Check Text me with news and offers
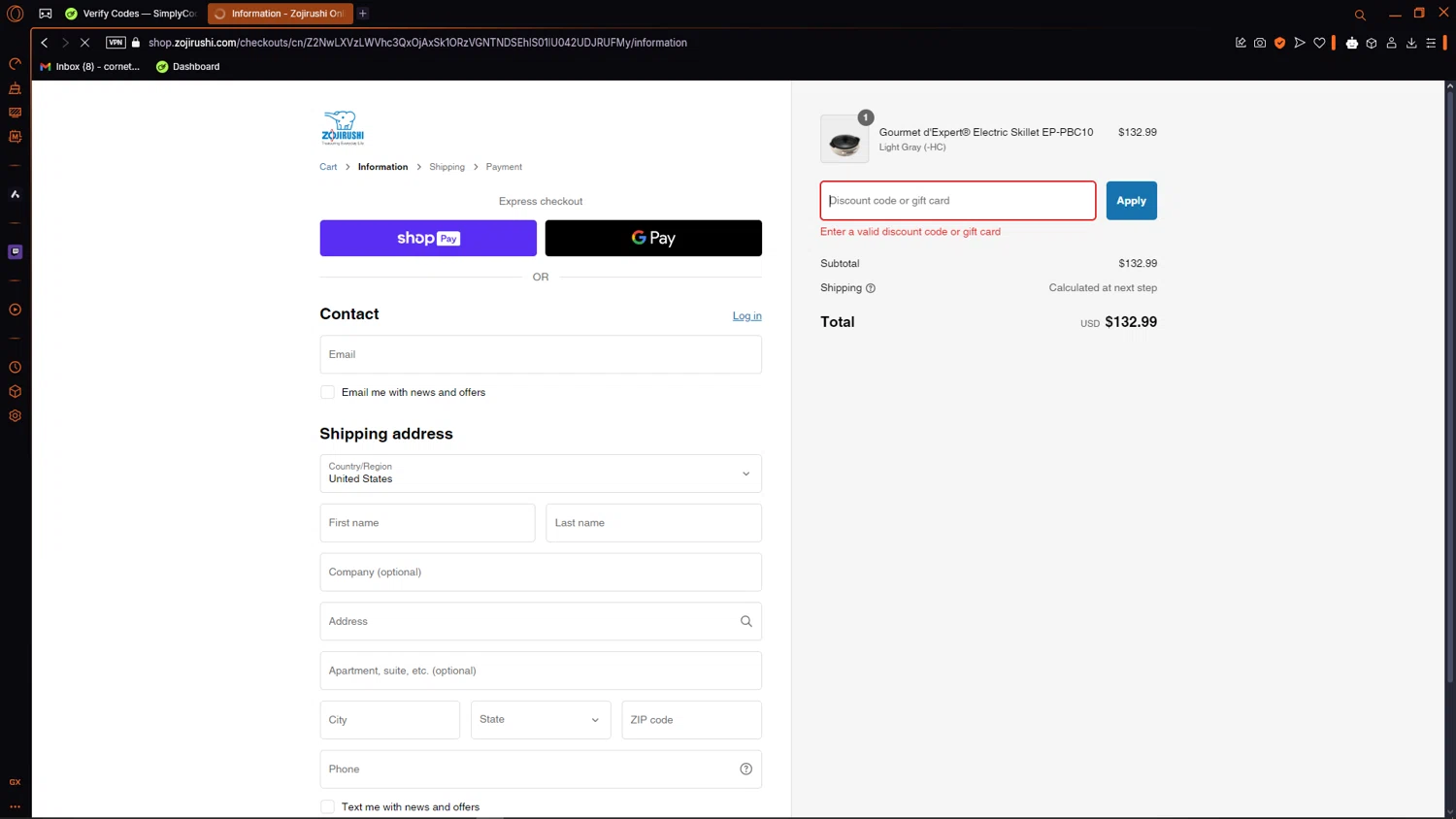 pos(327,806)
